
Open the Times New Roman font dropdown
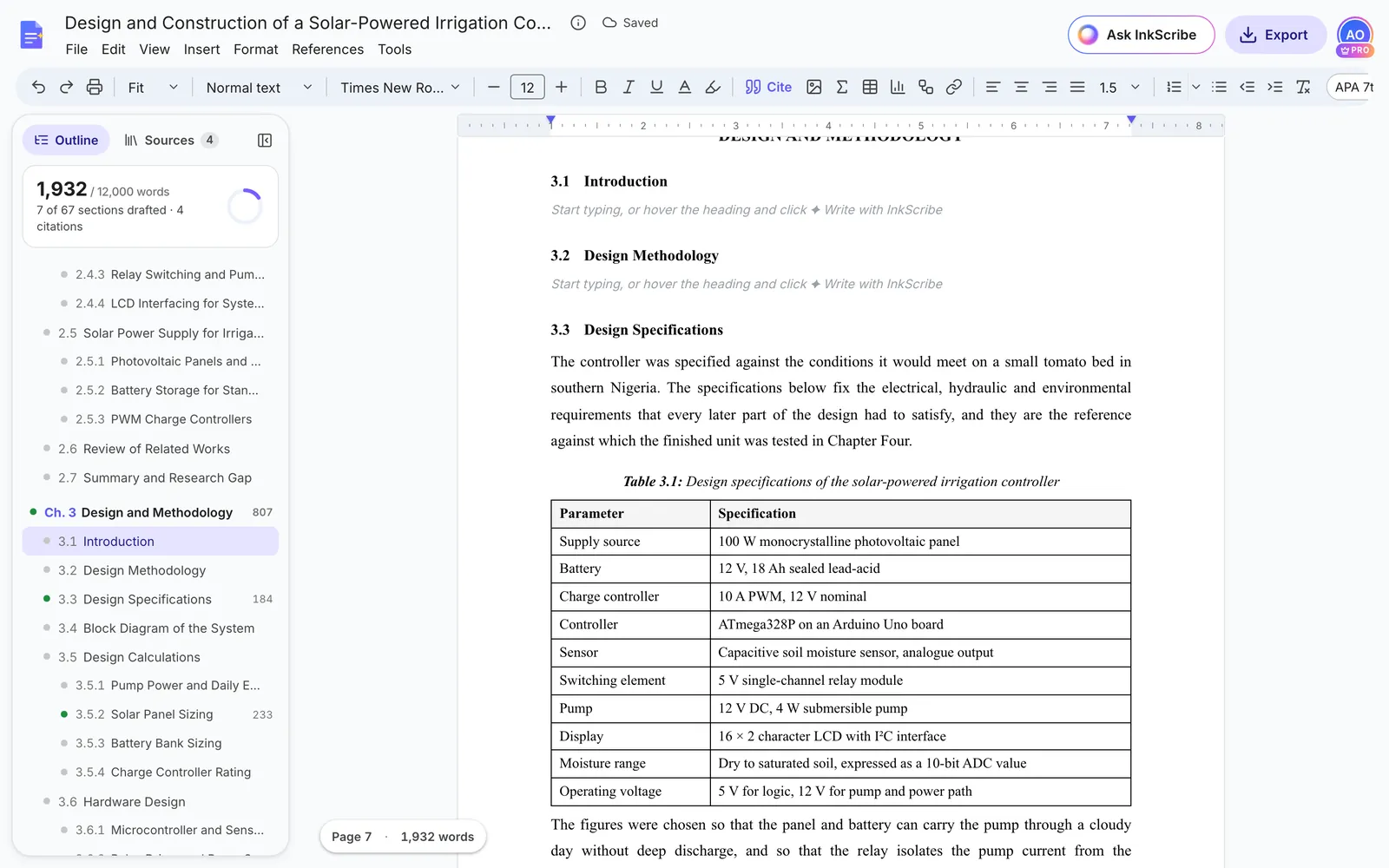click(x=400, y=87)
